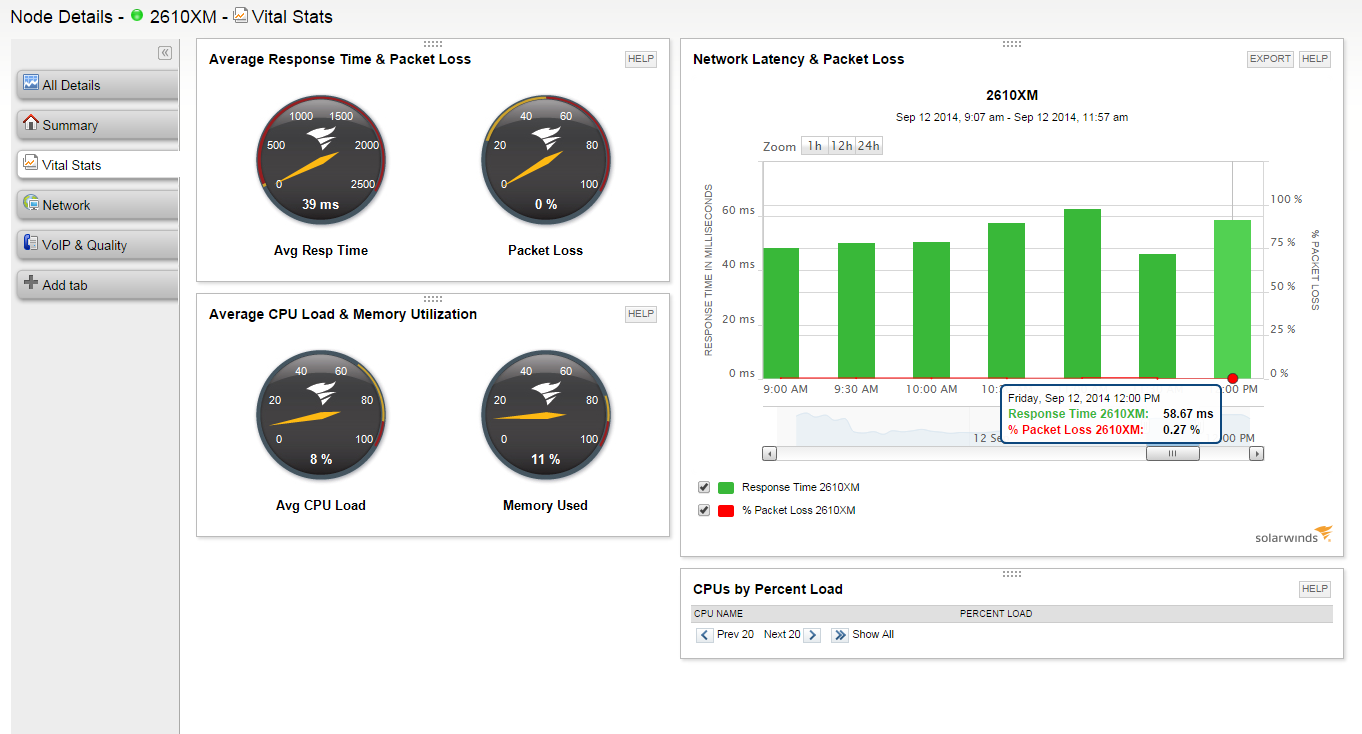Click the 9:30 AM response time bar
Image resolution: width=1362 pixels, height=734 pixels.
(856, 309)
